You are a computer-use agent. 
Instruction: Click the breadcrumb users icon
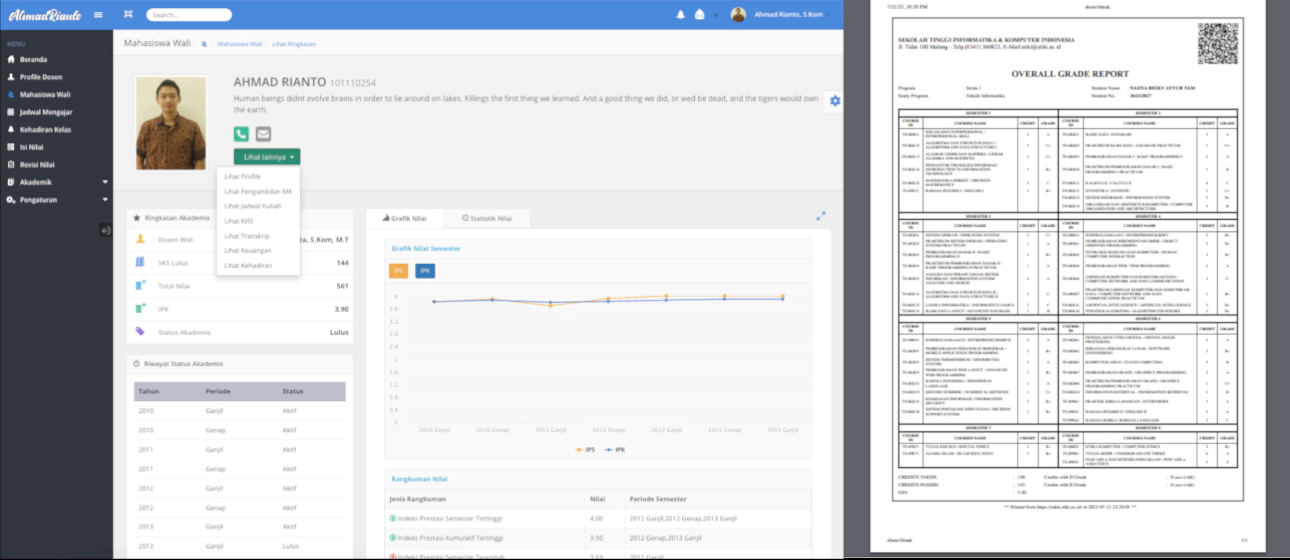[204, 44]
